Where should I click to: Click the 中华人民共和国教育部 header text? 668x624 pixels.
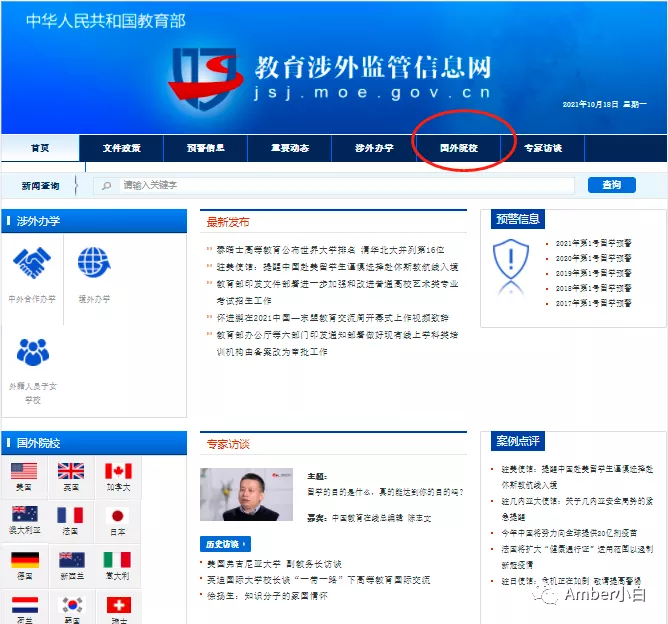pos(106,21)
